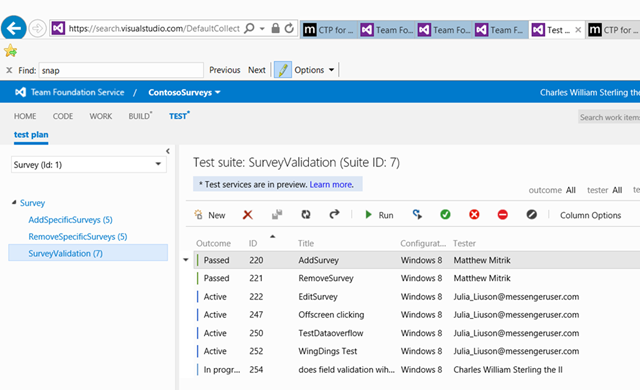Viewport: 640px width, 390px height.
Task: Toggle the find highlight pencil button
Action: tap(283, 70)
